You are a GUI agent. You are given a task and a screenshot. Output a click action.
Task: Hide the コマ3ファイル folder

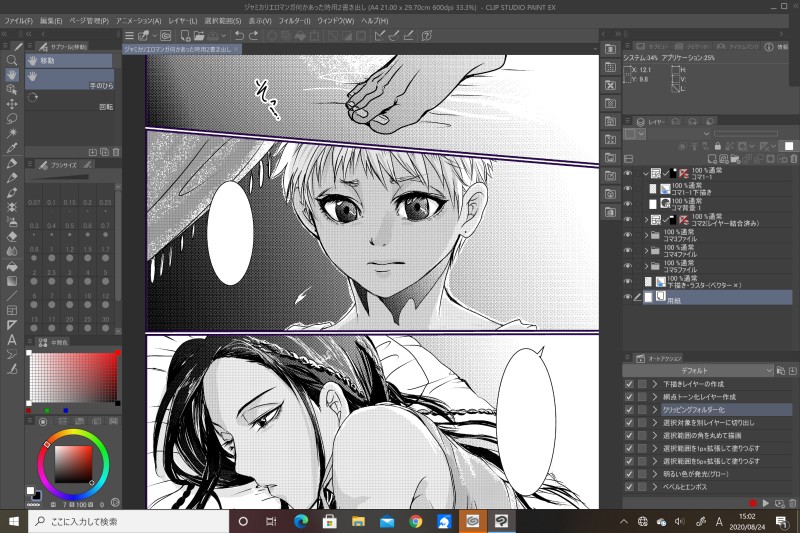coord(628,235)
